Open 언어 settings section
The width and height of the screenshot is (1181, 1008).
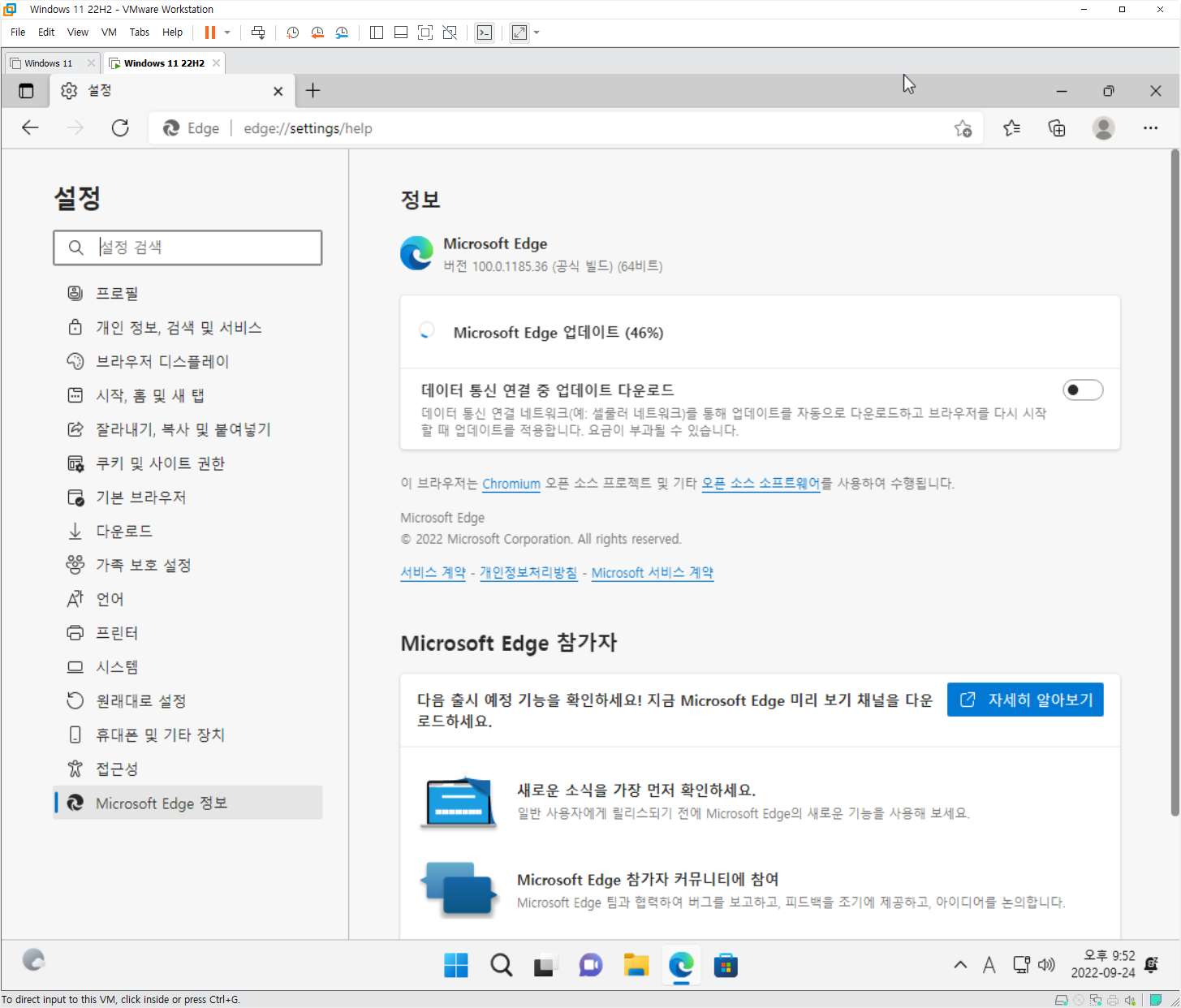coord(187,599)
